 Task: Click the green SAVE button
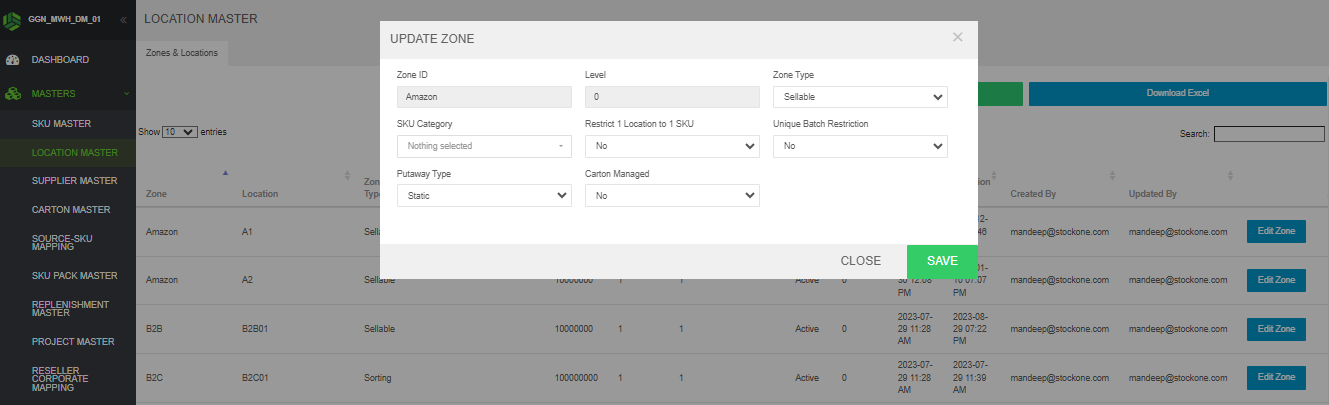pyautogui.click(x=942, y=261)
